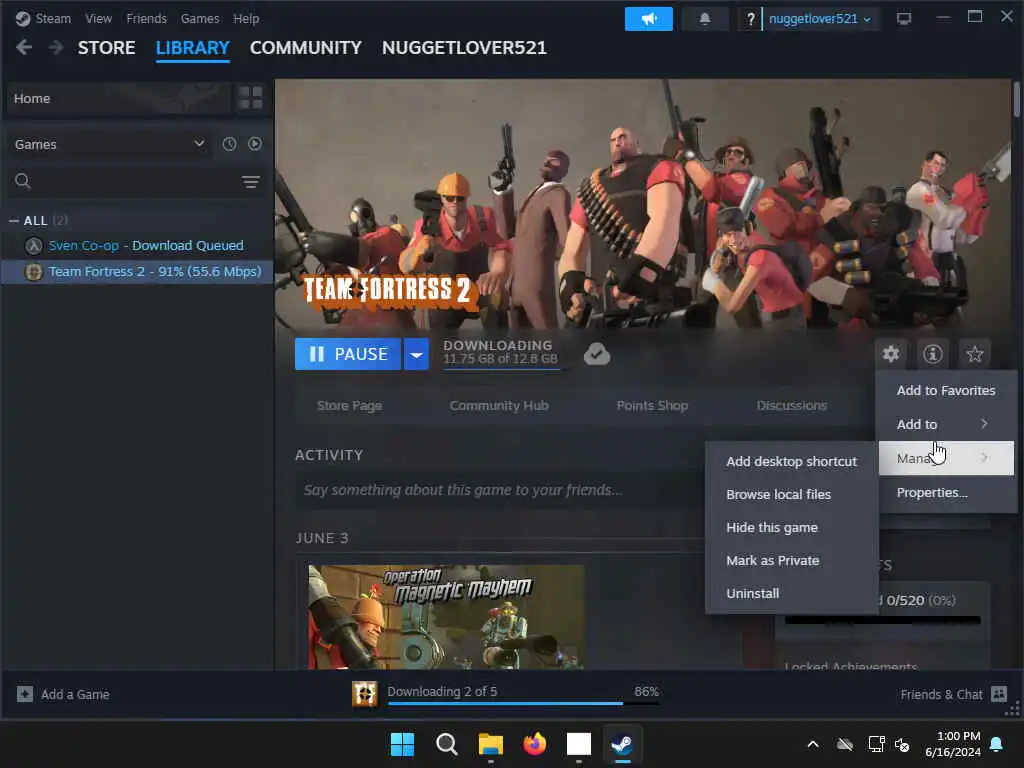Show game info icon
This screenshot has width=1024, height=768.
pos(933,354)
